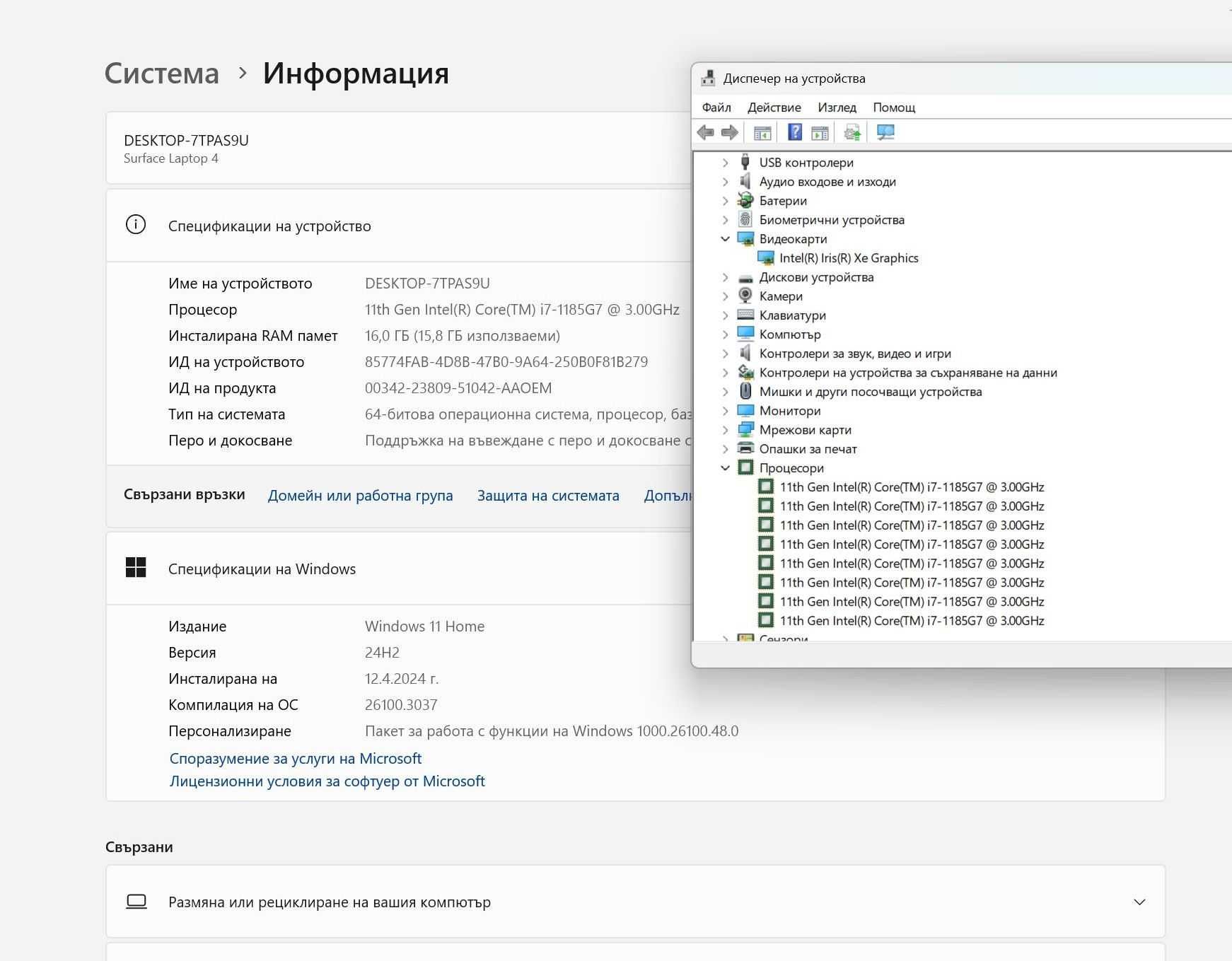Image resolution: width=1232 pixels, height=961 pixels.
Task: Click the Update driver toolbar icon
Action: [x=852, y=132]
